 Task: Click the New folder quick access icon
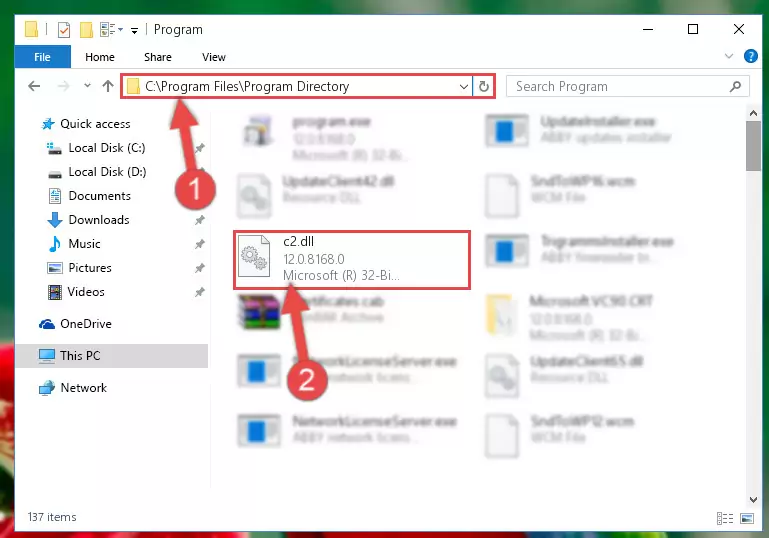86,30
